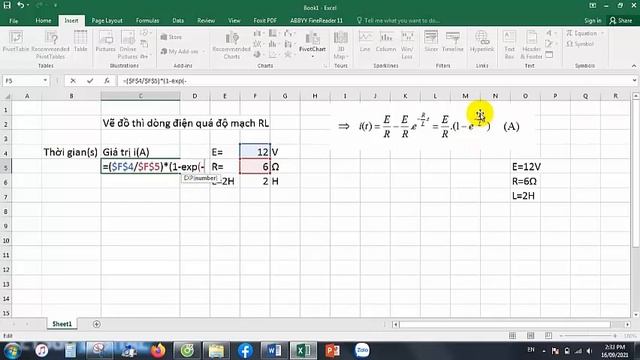Select column C header
Image resolution: width=640 pixels, height=360 pixels.
pos(140,96)
